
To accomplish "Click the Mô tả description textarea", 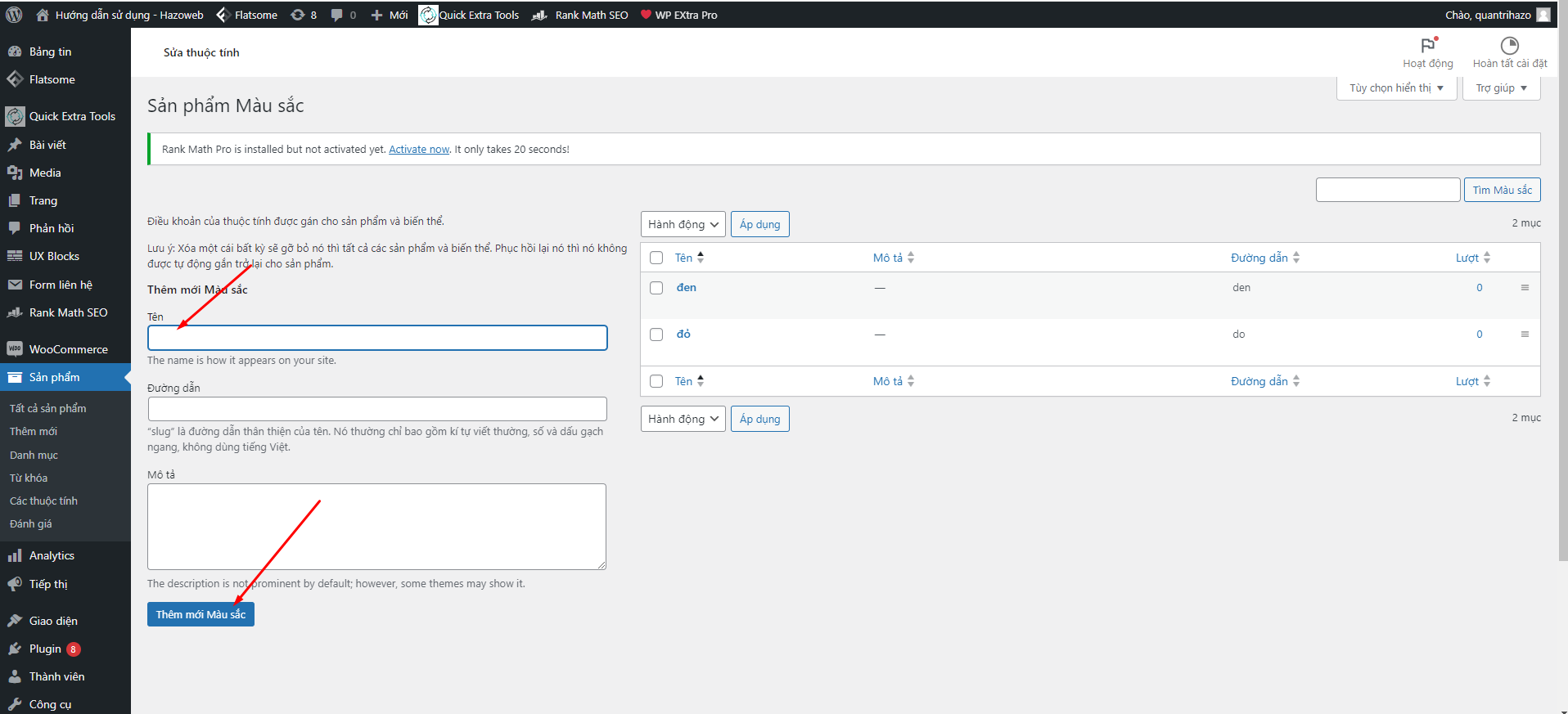I will pyautogui.click(x=376, y=526).
